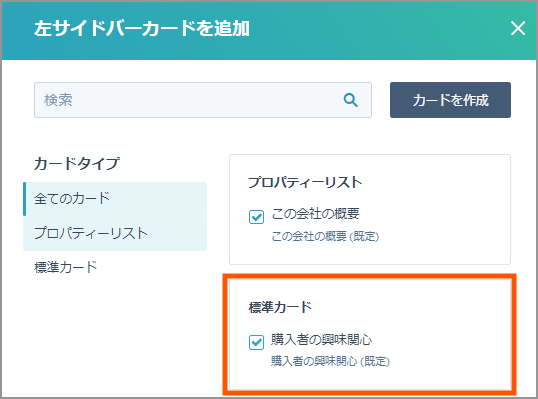The height and width of the screenshot is (399, 538).
Task: Click the blank area of highlighted 標準カード card
Action: tap(446, 336)
